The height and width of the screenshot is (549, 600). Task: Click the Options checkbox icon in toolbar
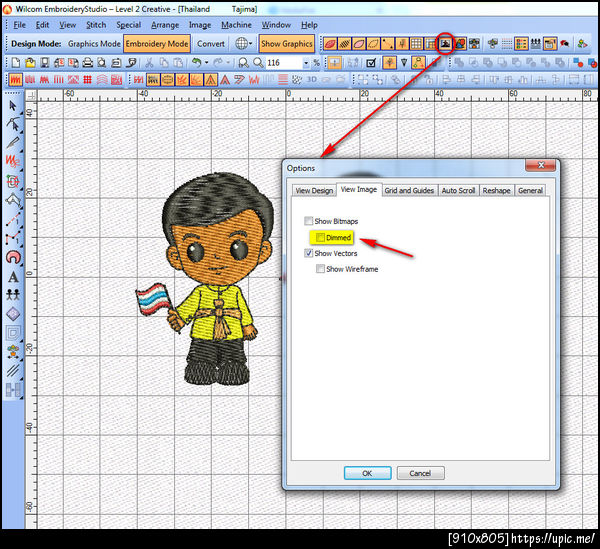pos(371,63)
